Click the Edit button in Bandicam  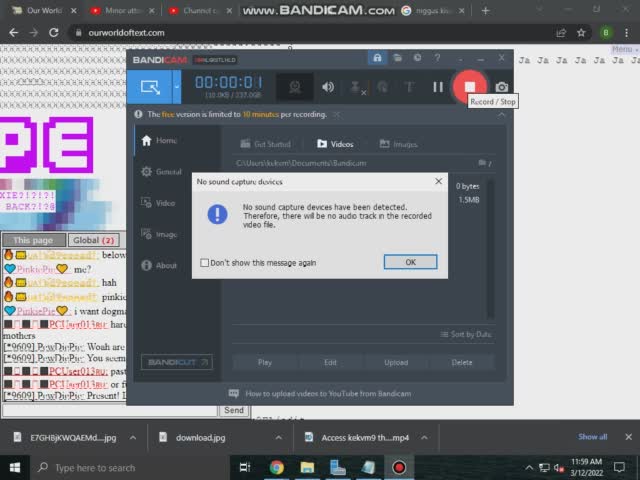[330, 362]
